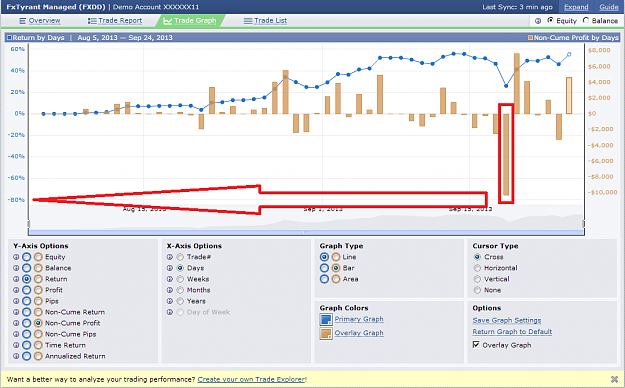625x388 pixels.
Task: Click the left handle of the range selector
Action: [x=29, y=224]
